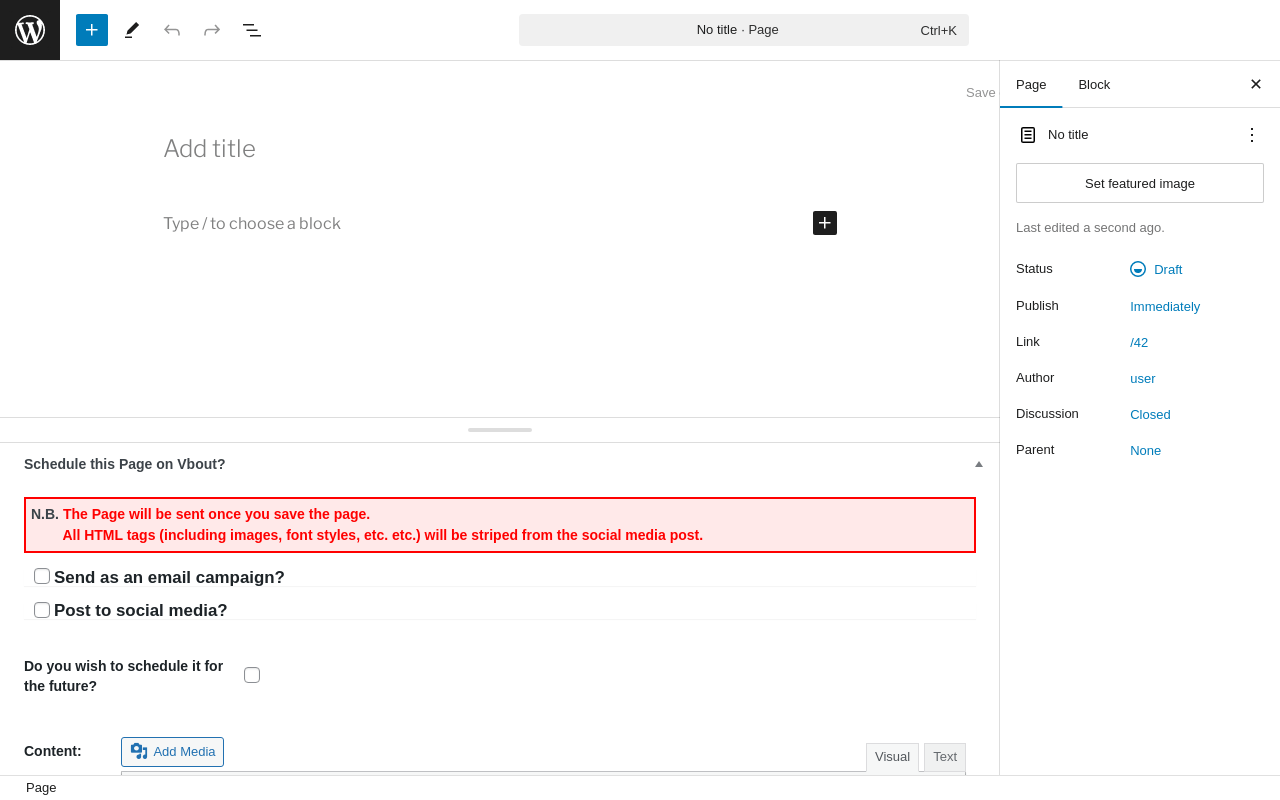This screenshot has width=1280, height=800.
Task: Click the Undo arrow
Action: (172, 30)
